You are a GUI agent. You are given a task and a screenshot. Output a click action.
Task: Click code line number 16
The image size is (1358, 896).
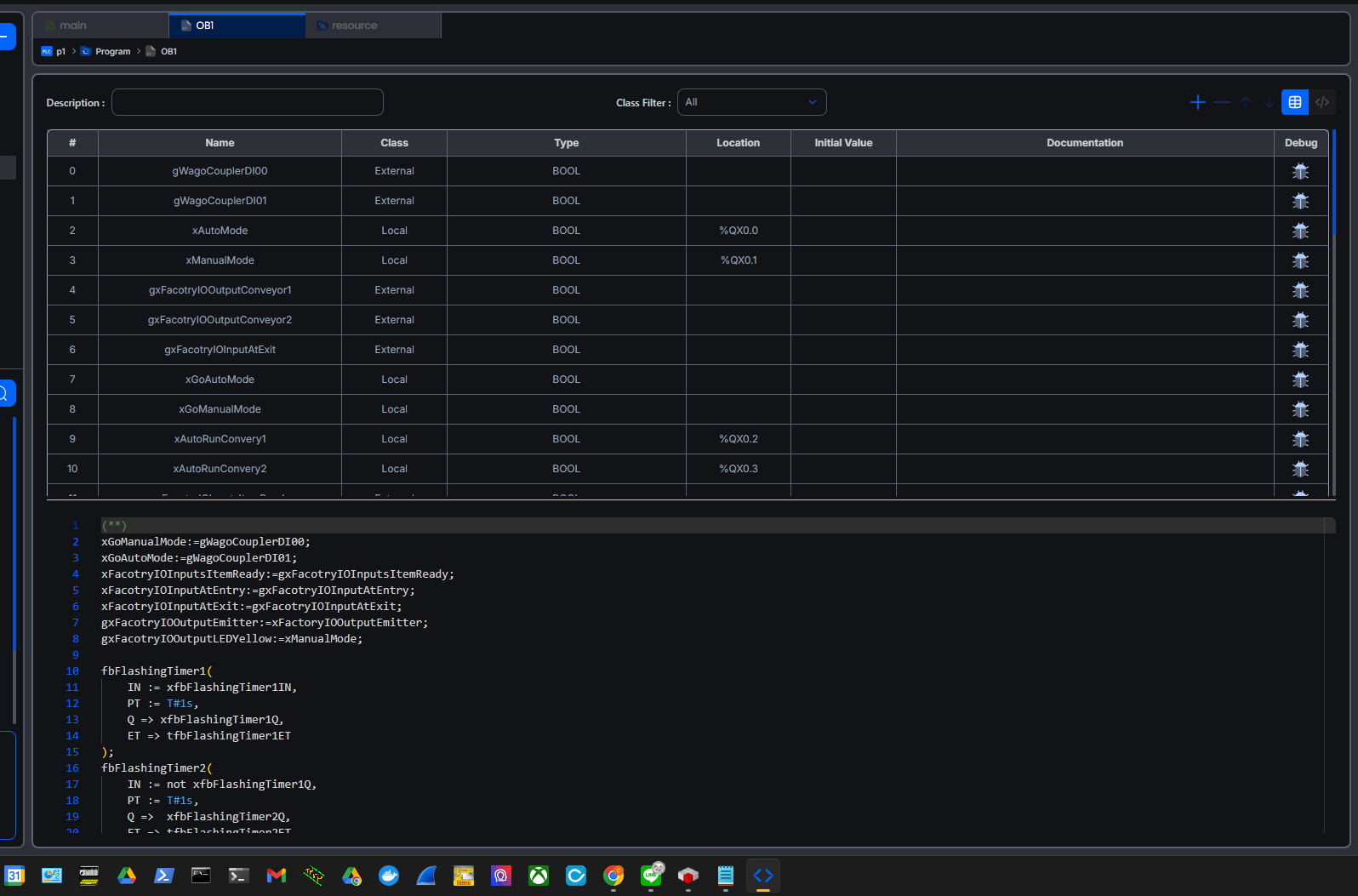coord(72,768)
